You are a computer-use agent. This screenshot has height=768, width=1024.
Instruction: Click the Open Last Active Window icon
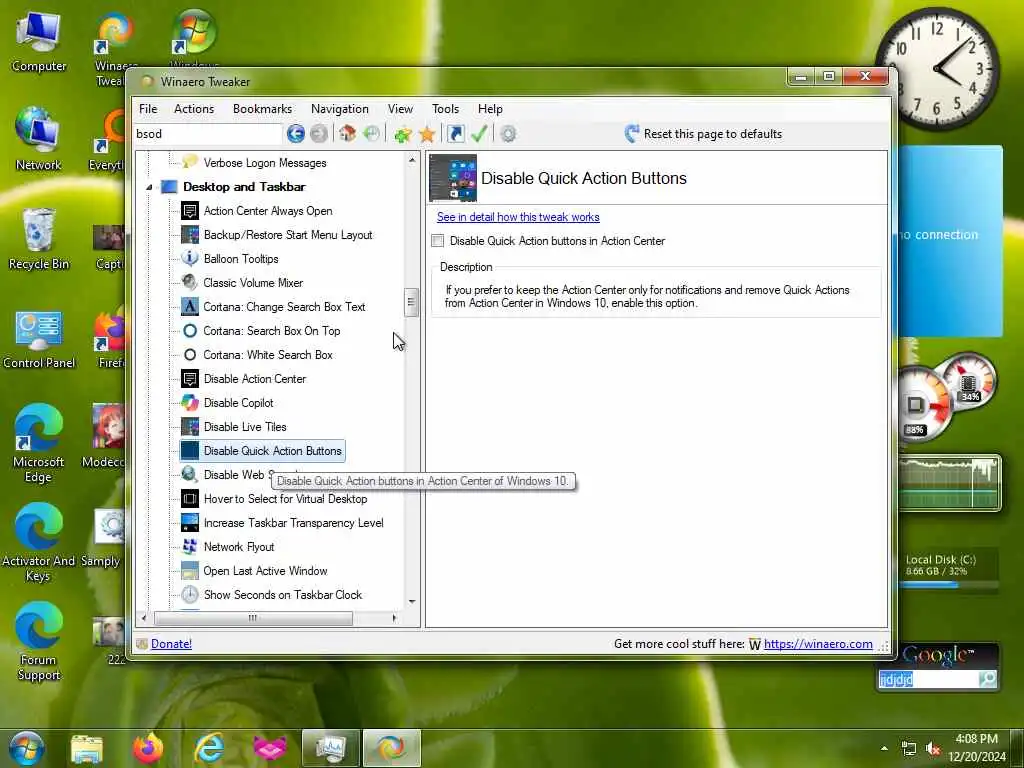190,571
